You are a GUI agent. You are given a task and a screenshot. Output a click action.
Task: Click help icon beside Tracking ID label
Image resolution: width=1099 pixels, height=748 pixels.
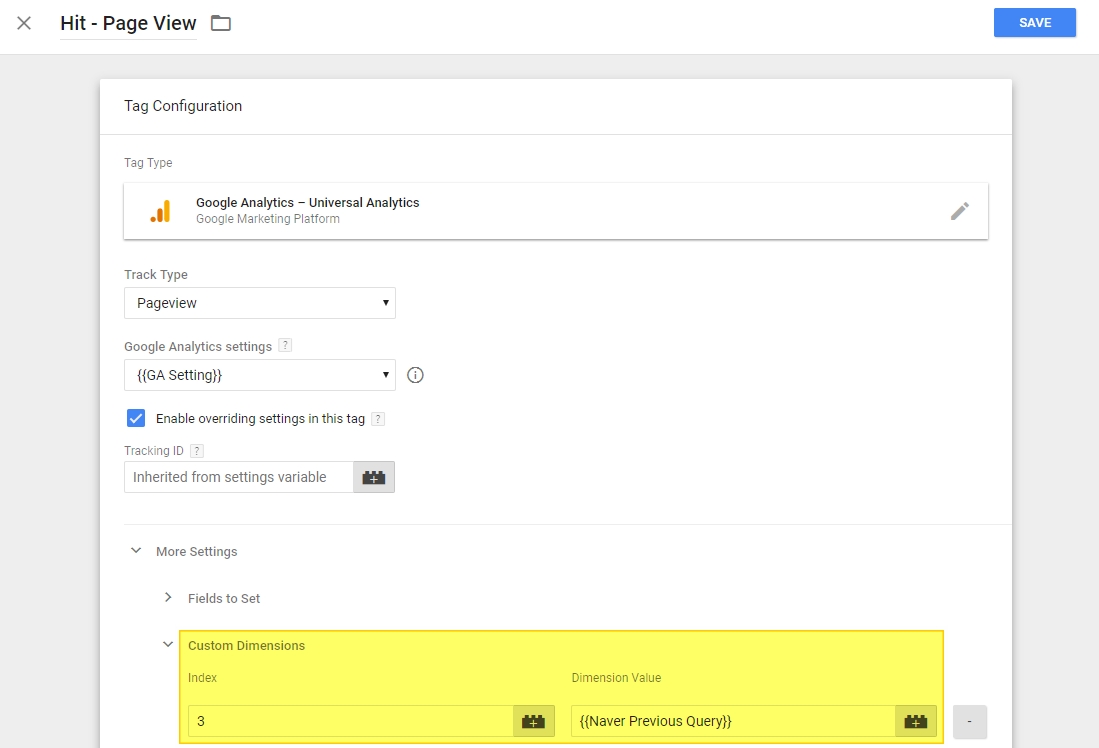(197, 451)
